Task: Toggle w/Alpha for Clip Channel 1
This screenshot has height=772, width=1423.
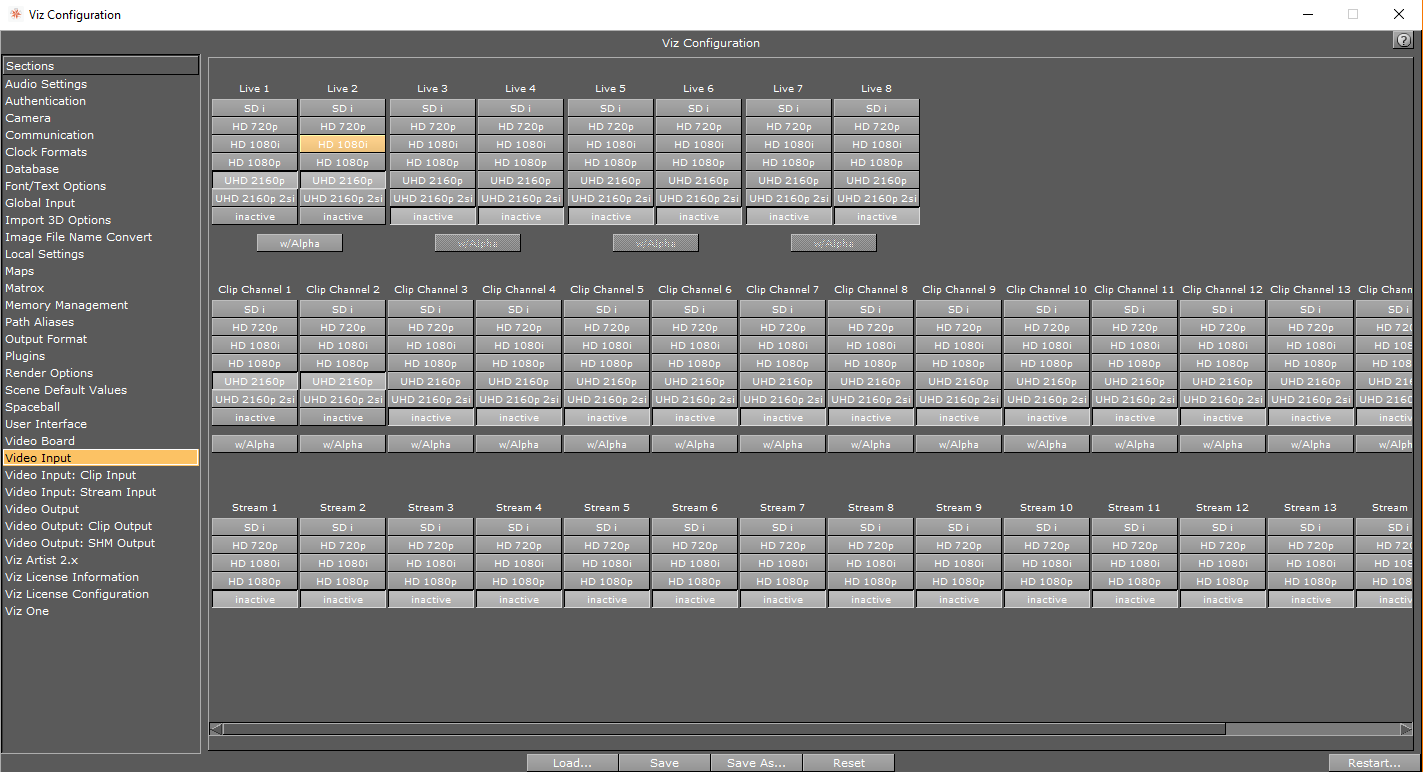Action: tap(254, 444)
